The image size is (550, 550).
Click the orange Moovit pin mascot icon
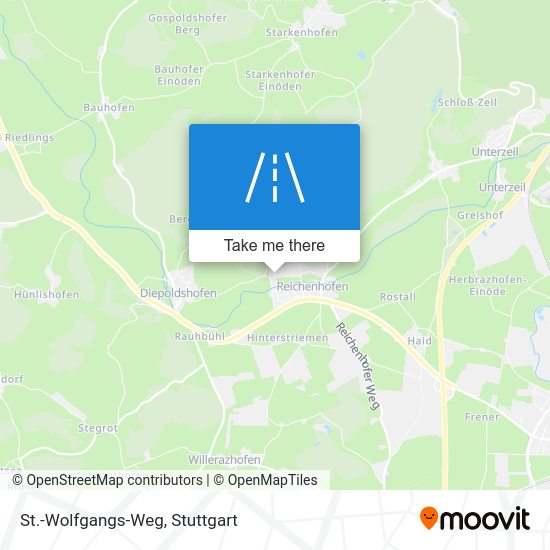[x=429, y=518]
